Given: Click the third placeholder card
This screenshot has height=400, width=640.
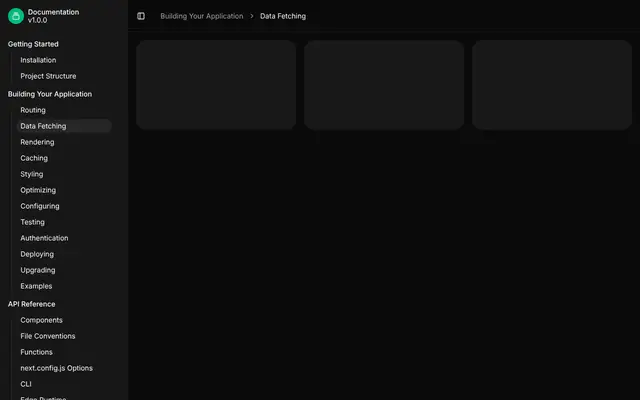Looking at the screenshot, I should coord(552,85).
